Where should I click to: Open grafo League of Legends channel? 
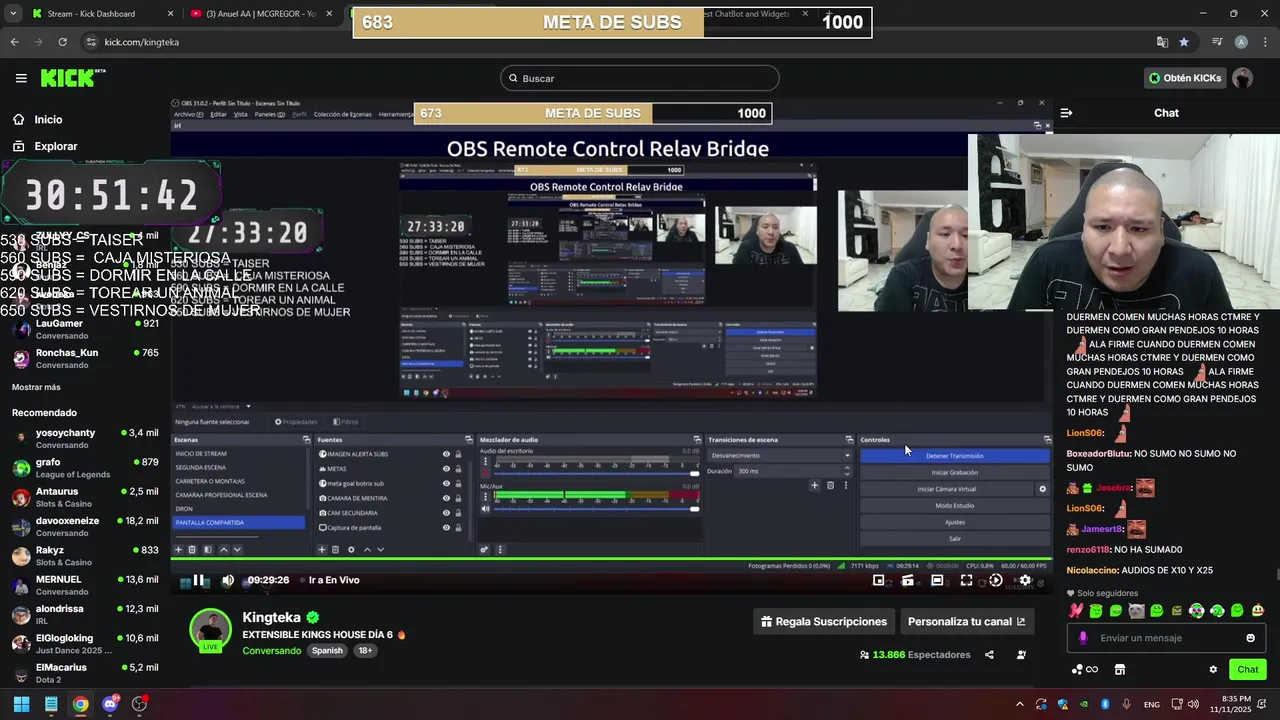click(x=85, y=467)
